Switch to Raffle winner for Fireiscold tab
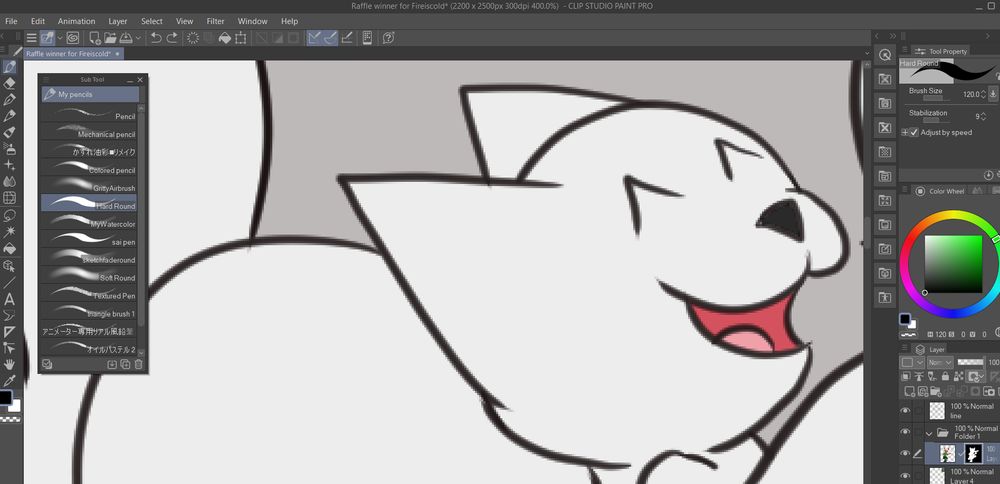Screen dimensions: 1000x484 click(66, 53)
